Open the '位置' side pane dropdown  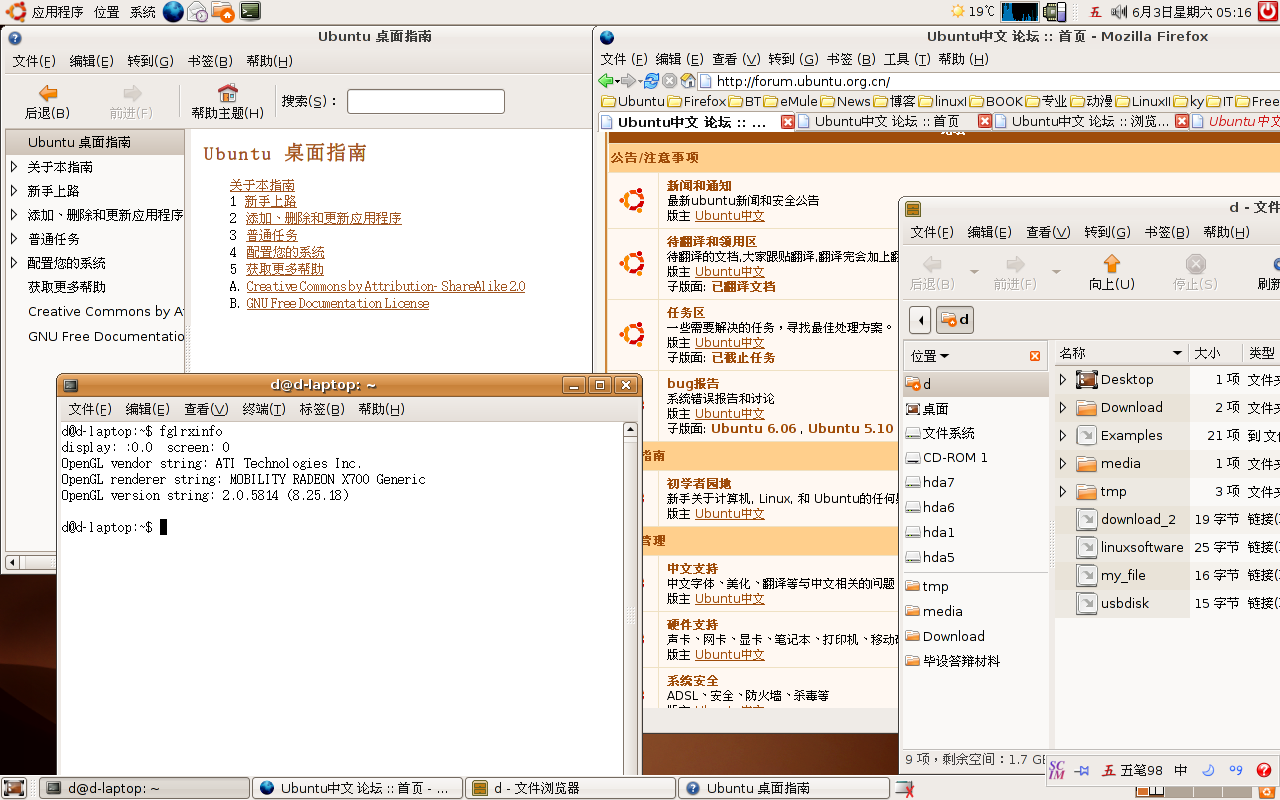930,356
